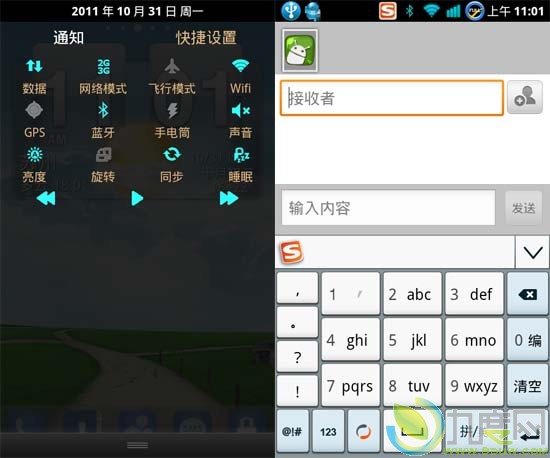The image size is (550, 458).
Task: Tap the space bar key
Action: [412, 431]
